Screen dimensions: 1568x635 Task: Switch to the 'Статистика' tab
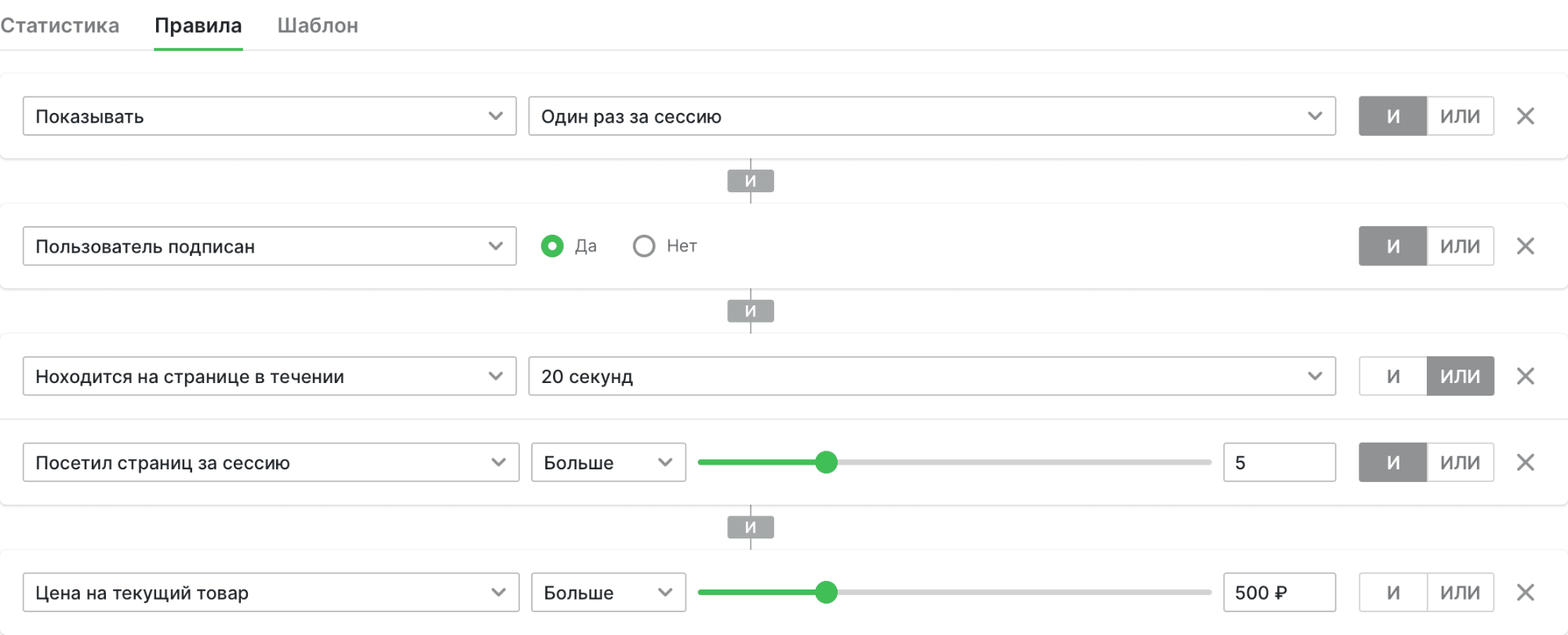coord(60,26)
